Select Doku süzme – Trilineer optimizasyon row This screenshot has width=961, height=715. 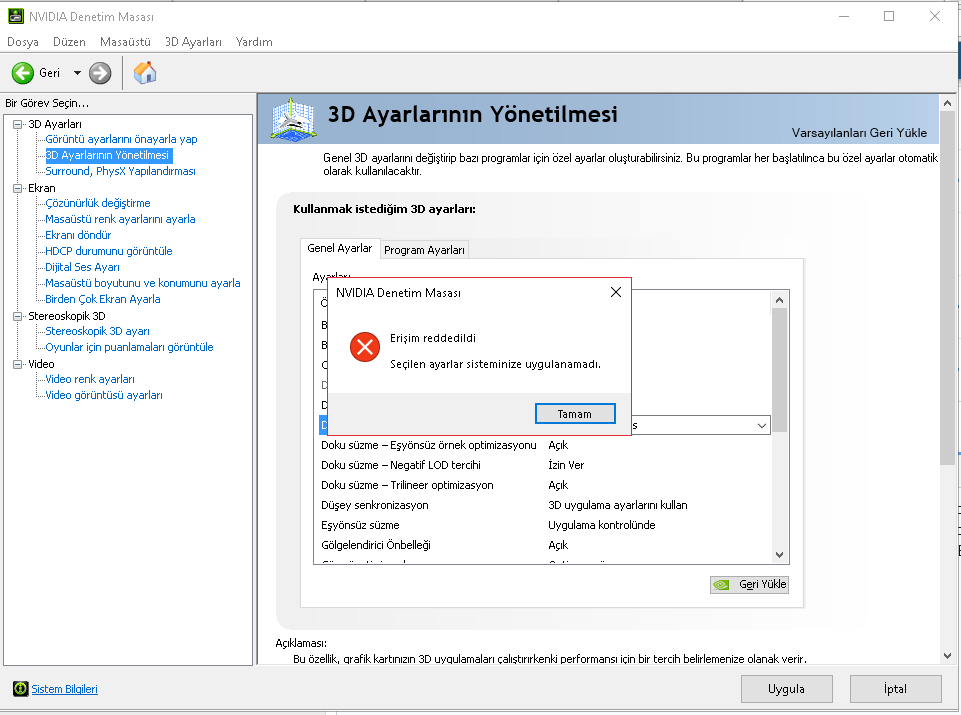(x=545, y=485)
